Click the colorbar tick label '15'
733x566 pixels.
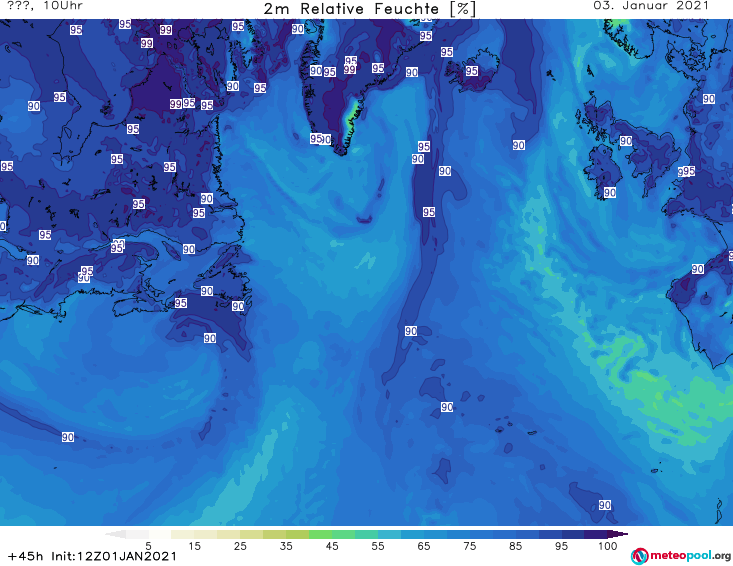[194, 546]
